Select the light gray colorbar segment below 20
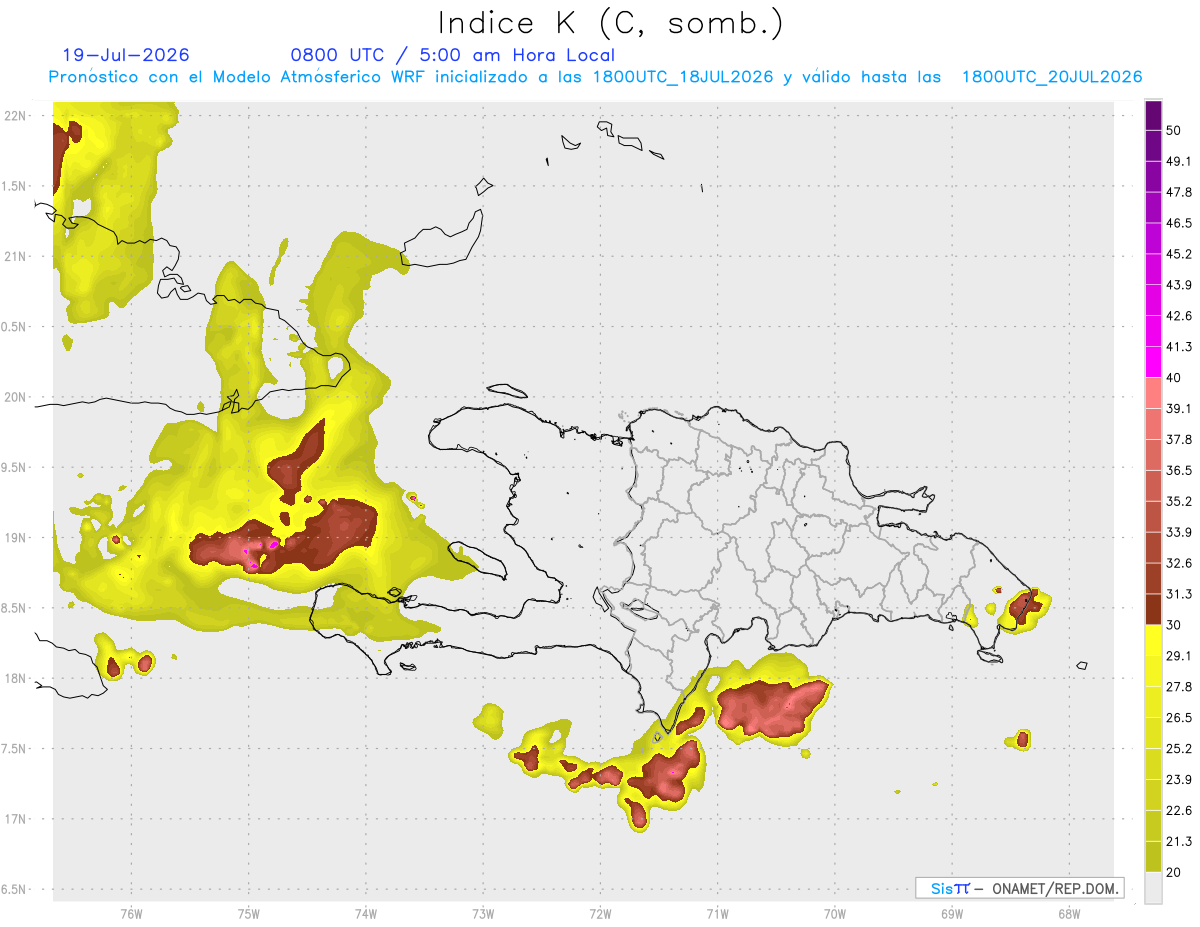Image resolution: width=1200 pixels, height=927 pixels. (1153, 888)
